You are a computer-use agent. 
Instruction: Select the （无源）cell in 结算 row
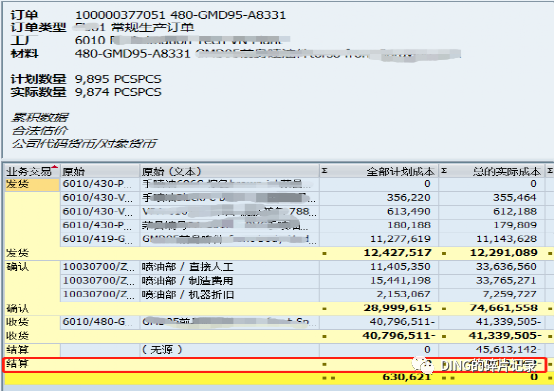pos(229,350)
